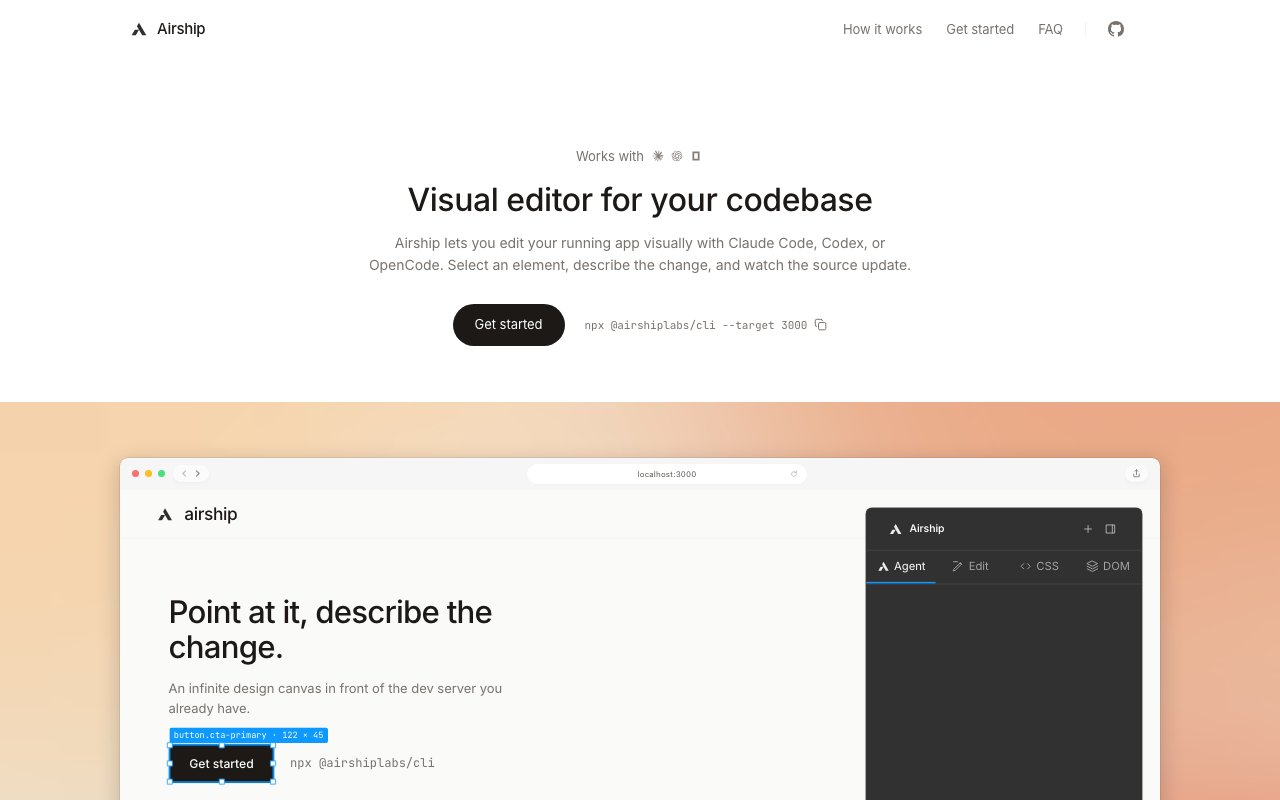Click the back chevron in the demo browser
The width and height of the screenshot is (1280, 800).
point(184,474)
